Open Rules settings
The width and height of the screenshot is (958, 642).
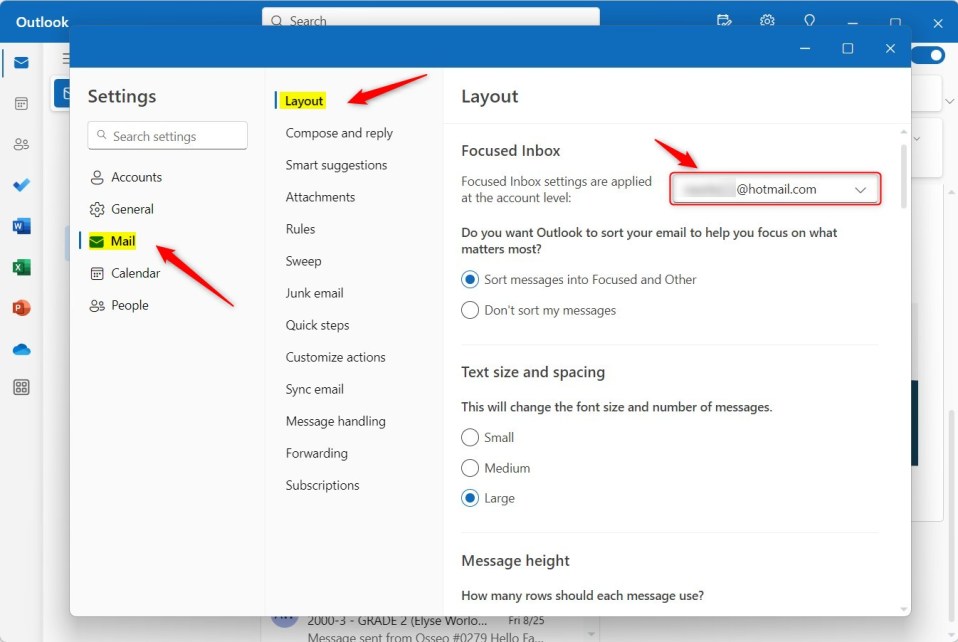click(300, 229)
